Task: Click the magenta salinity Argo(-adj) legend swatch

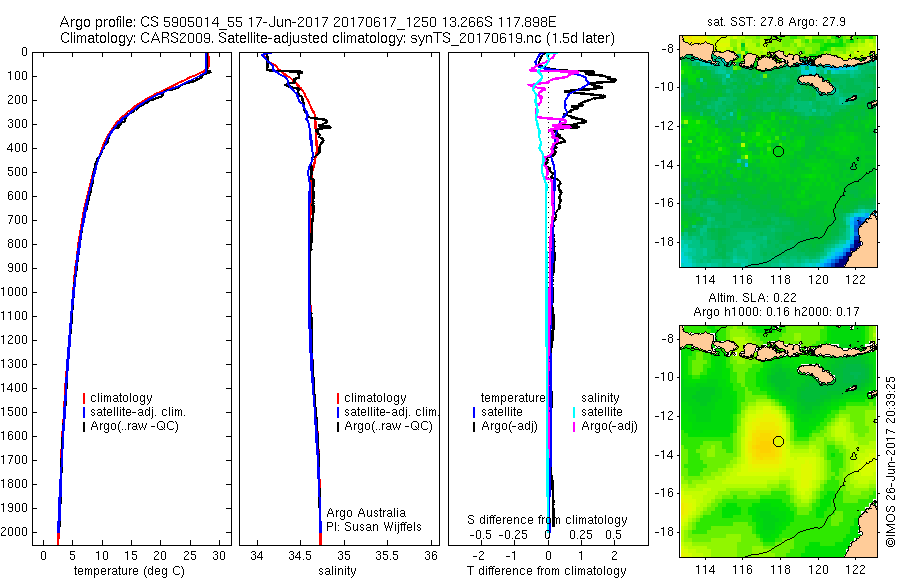Action: point(574,427)
